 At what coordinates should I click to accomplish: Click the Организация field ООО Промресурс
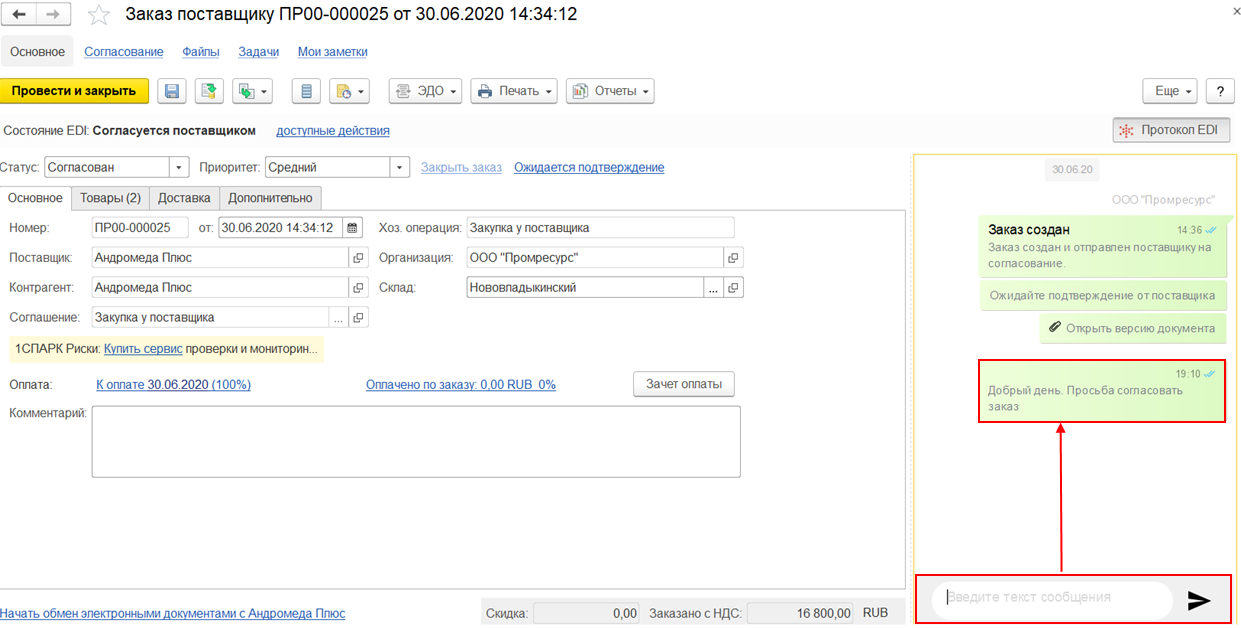click(x=594, y=258)
